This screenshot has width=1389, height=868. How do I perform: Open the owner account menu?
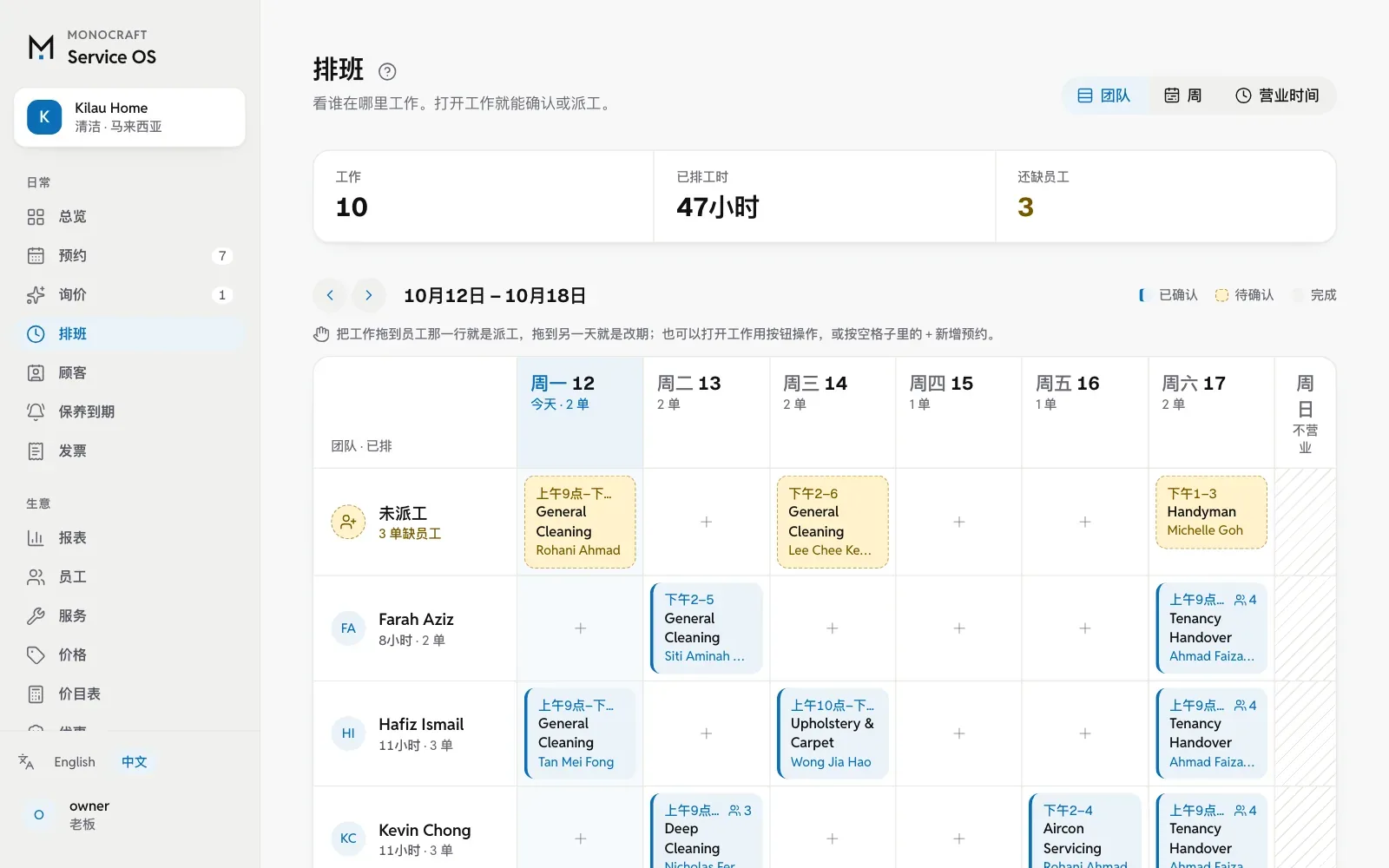point(129,815)
